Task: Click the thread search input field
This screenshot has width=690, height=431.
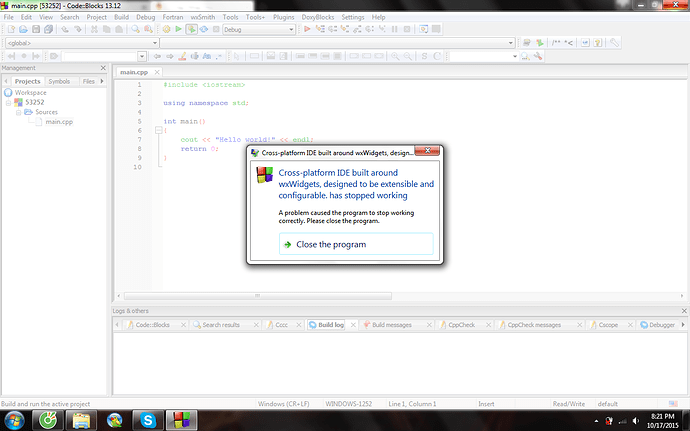Action: coord(483,56)
